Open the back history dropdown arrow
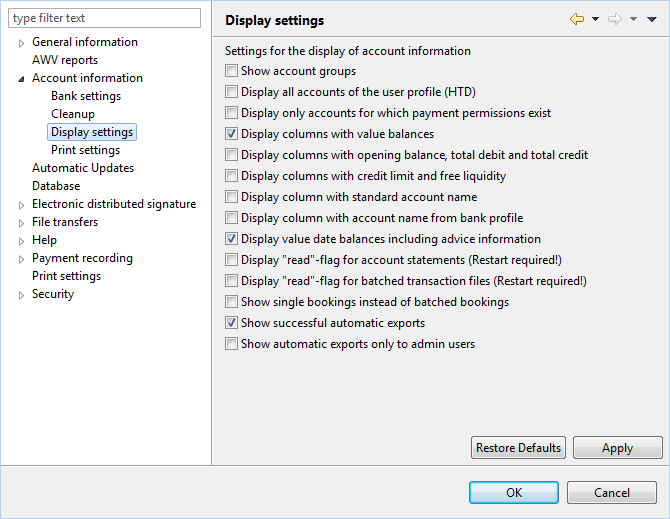This screenshot has width=670, height=519. (x=595, y=19)
